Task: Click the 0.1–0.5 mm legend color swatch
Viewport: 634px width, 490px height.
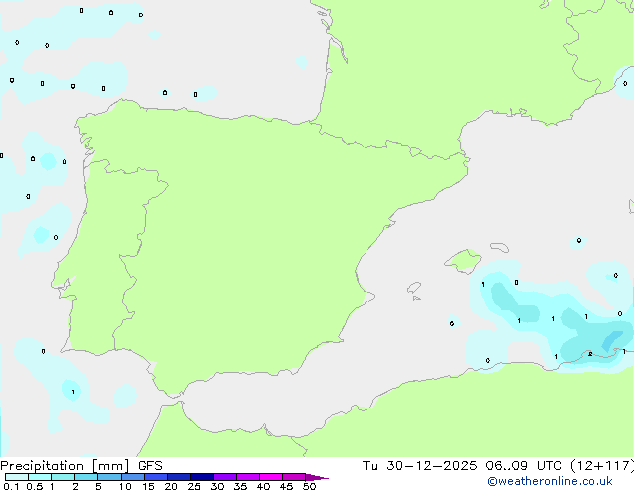Action: [17, 477]
